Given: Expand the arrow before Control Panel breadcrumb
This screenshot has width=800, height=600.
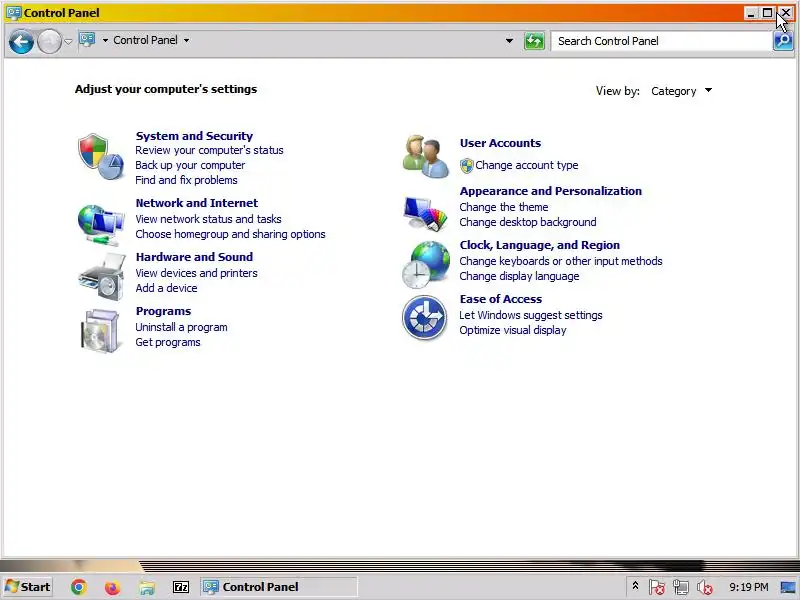Looking at the screenshot, I should (105, 40).
